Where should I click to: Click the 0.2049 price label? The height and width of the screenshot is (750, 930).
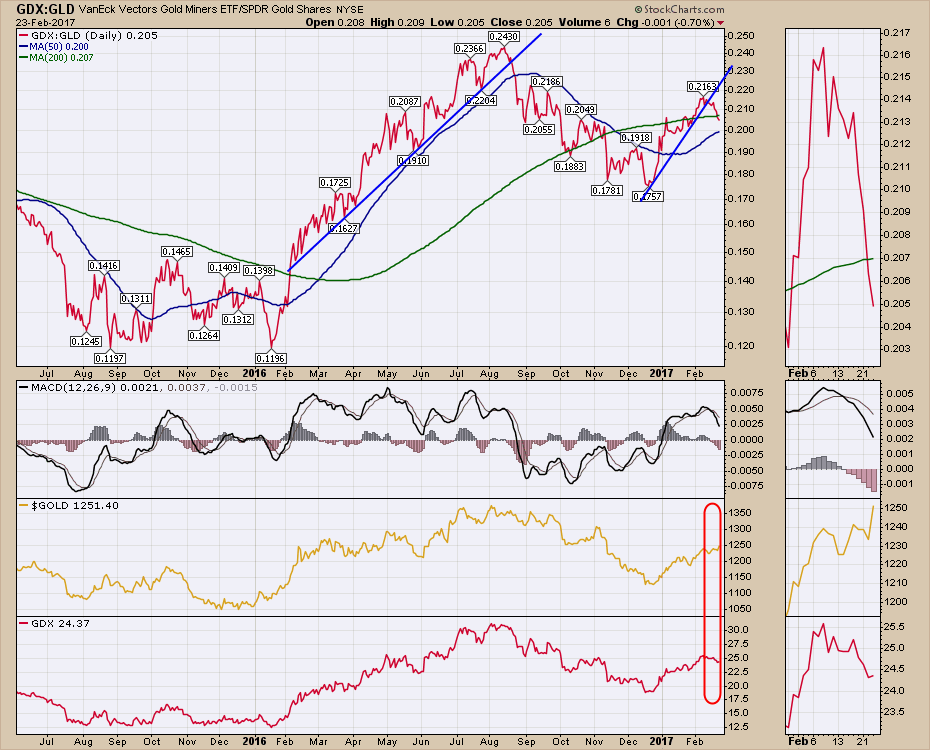pos(581,109)
